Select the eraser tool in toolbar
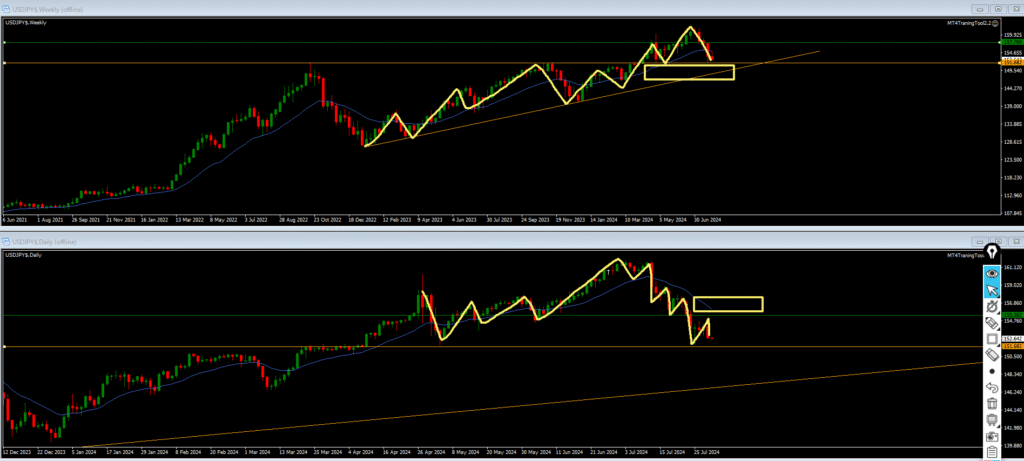Image resolution: width=1024 pixels, height=461 pixels. [992, 323]
